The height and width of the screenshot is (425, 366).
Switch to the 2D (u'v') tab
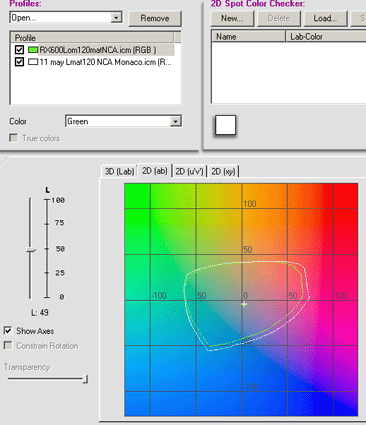(189, 171)
